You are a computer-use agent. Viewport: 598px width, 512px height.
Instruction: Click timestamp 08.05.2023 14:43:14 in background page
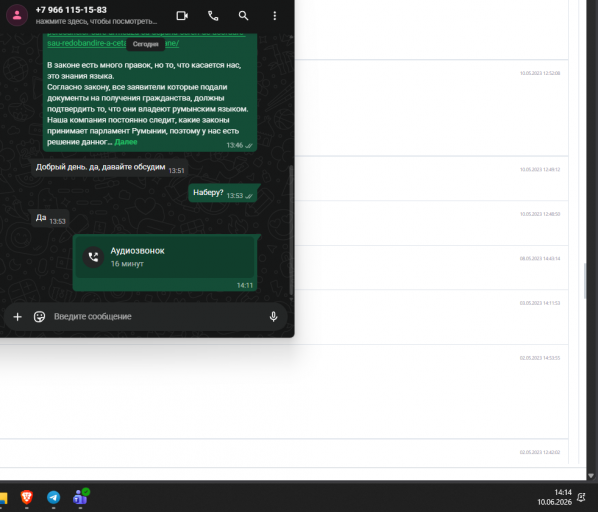coord(540,259)
